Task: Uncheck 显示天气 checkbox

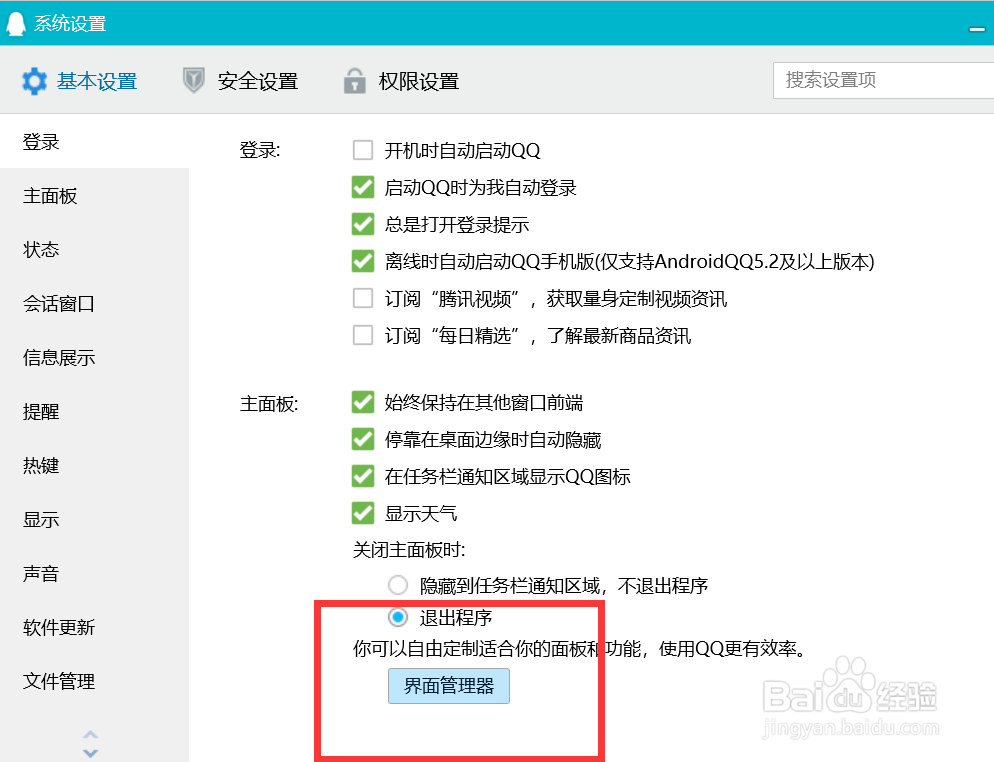Action: coord(363,513)
